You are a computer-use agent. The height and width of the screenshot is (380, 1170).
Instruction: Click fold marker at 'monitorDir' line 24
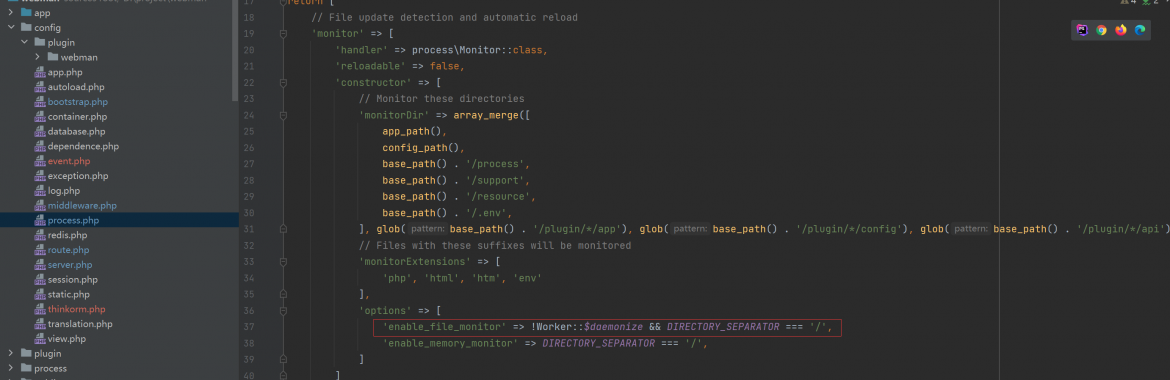[283, 115]
